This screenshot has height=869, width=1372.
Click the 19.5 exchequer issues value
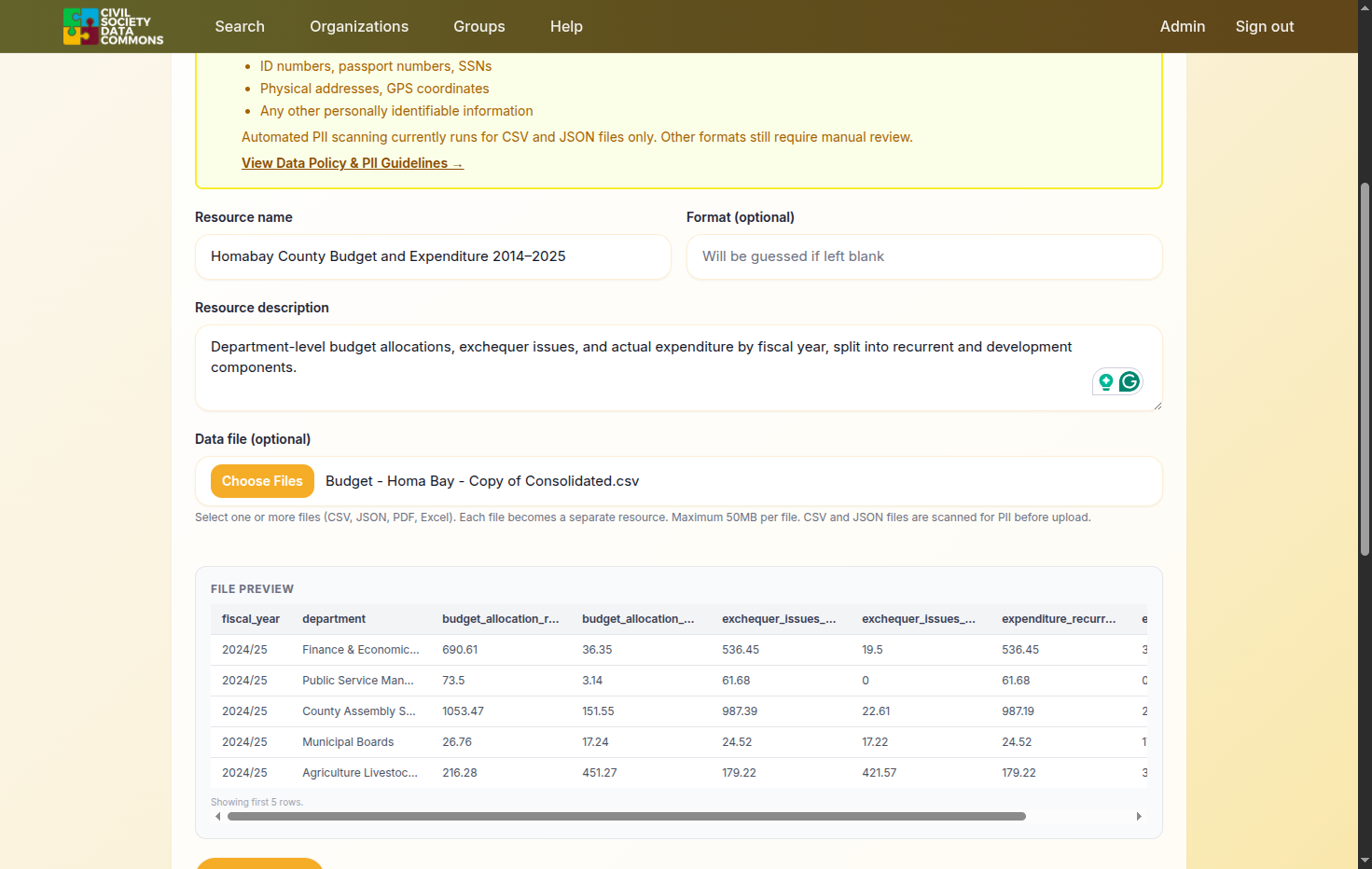tap(872, 650)
